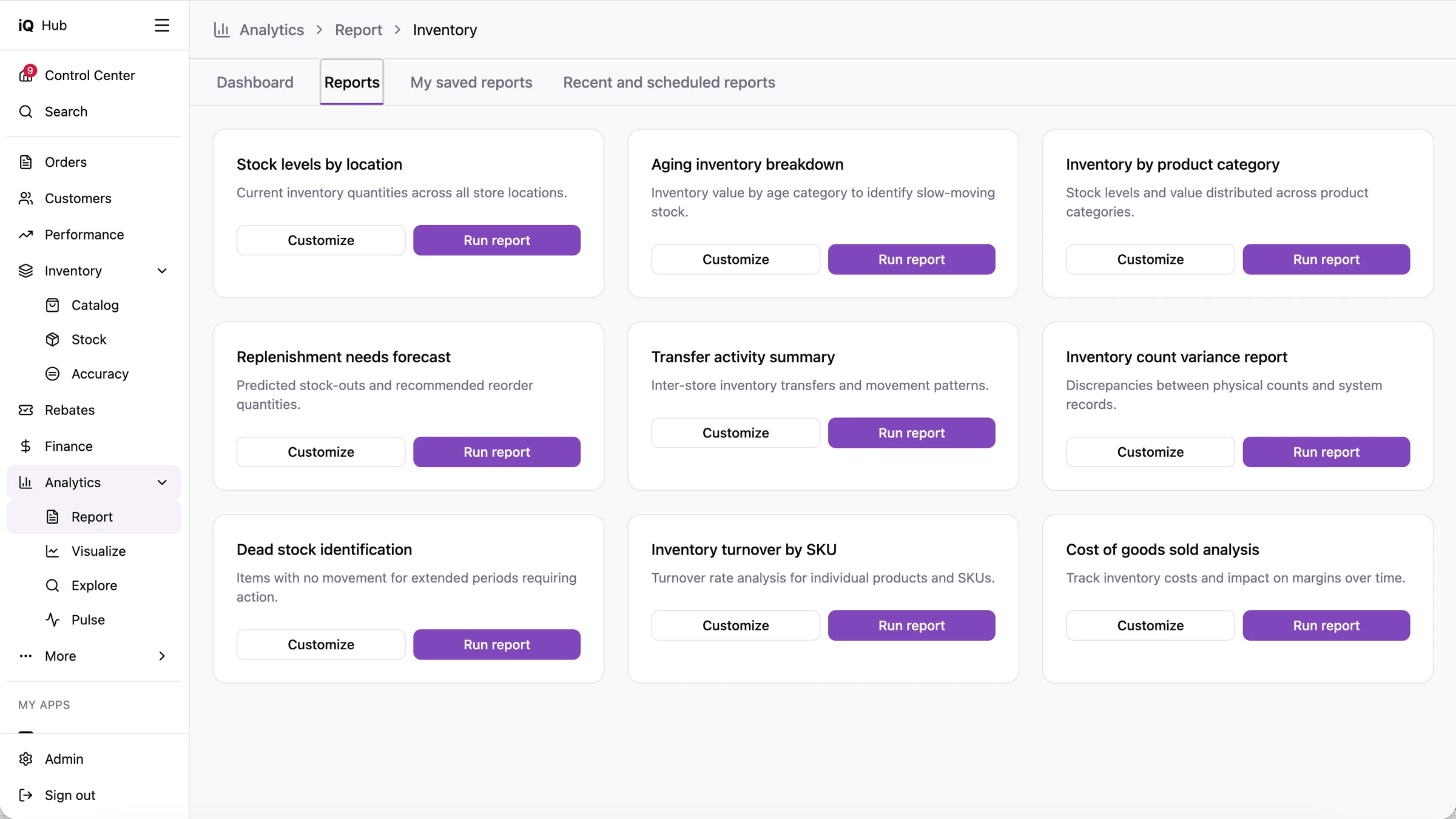1456x819 pixels.
Task: Open Control Center with notification badge icon
Action: pos(26,74)
